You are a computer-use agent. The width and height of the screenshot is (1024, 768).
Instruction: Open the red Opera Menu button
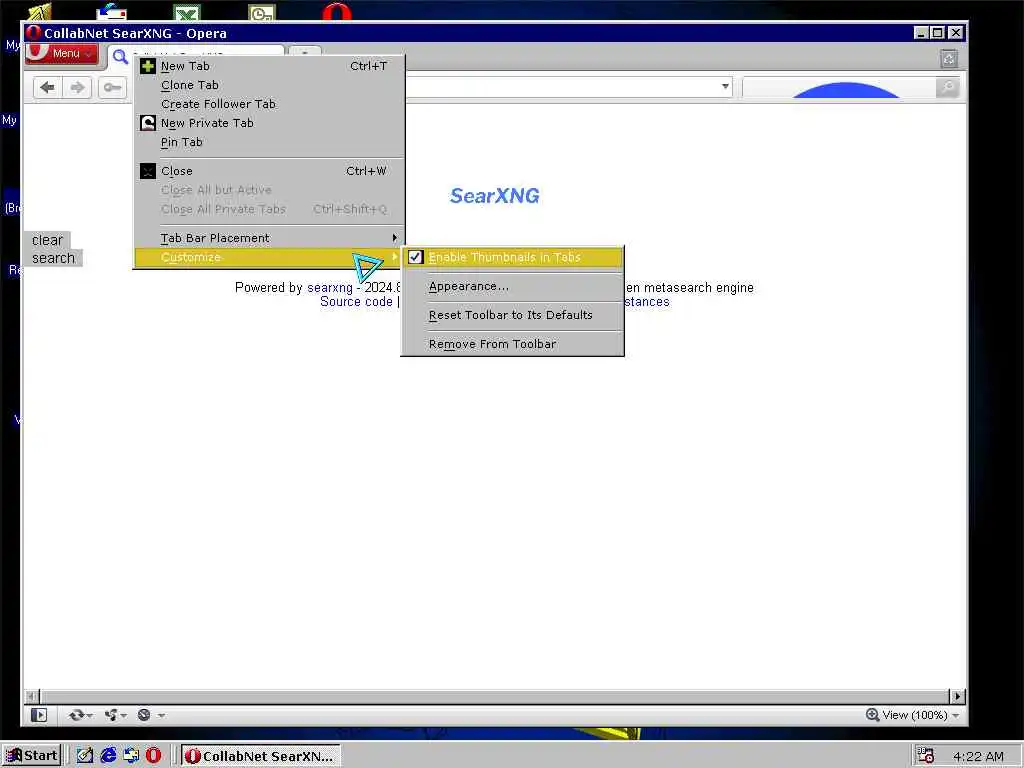pyautogui.click(x=62, y=54)
